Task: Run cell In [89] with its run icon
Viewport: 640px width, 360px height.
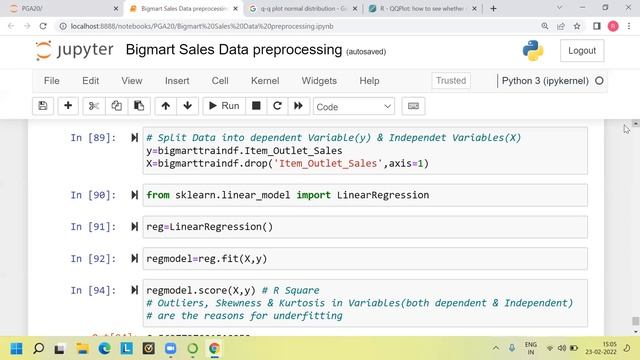Action: tap(134, 138)
